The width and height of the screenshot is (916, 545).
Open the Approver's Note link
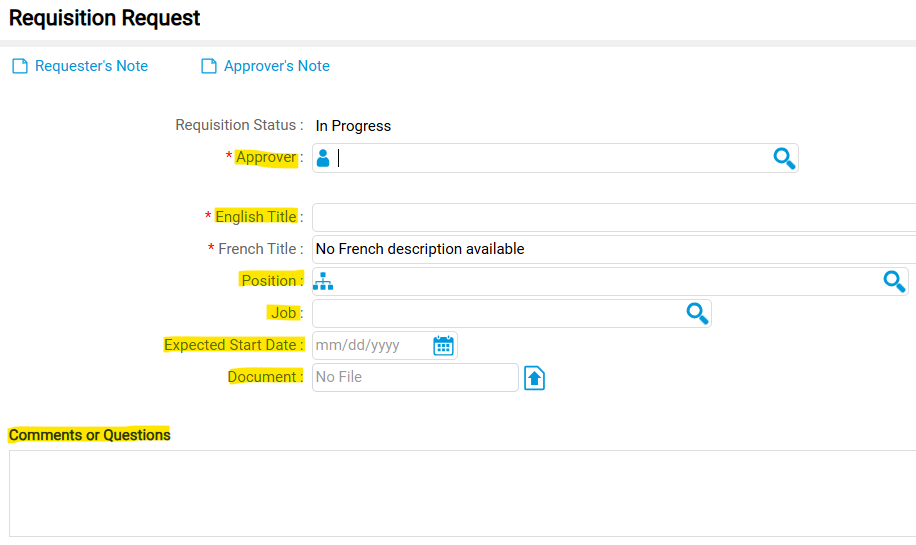click(276, 66)
